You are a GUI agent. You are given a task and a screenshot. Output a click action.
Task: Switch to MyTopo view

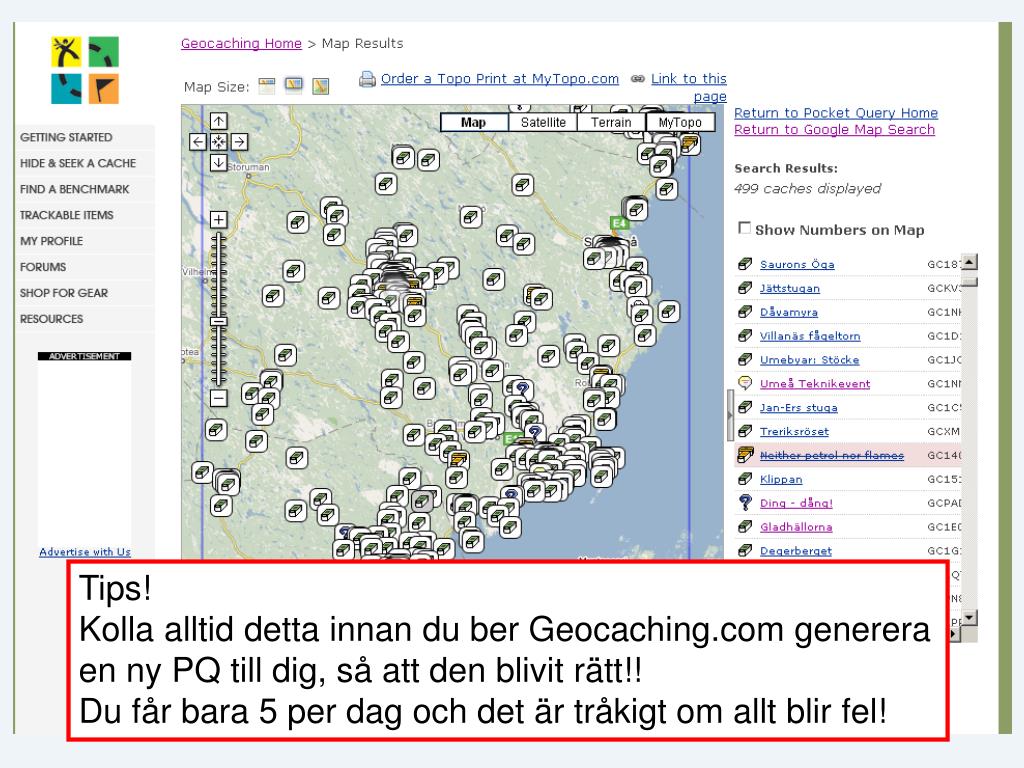pyautogui.click(x=680, y=122)
